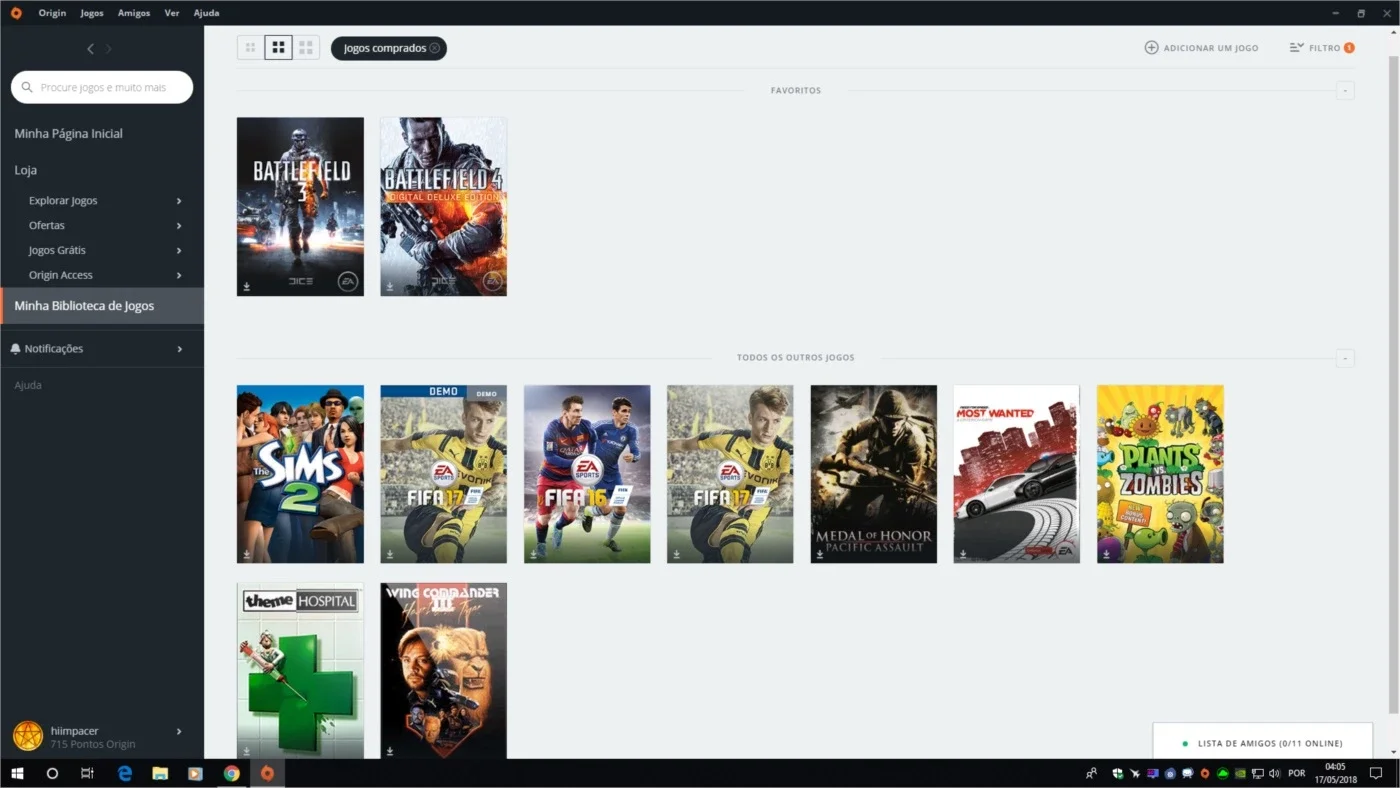The width and height of the screenshot is (1400, 788).
Task: Open the FIFA 17 Demo game tile
Action: coord(443,474)
